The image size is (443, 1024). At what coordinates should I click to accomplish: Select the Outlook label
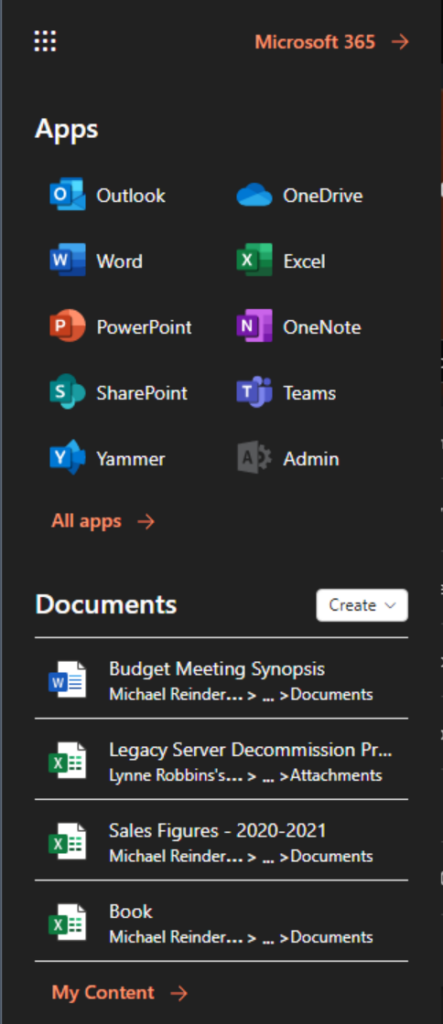coord(131,196)
